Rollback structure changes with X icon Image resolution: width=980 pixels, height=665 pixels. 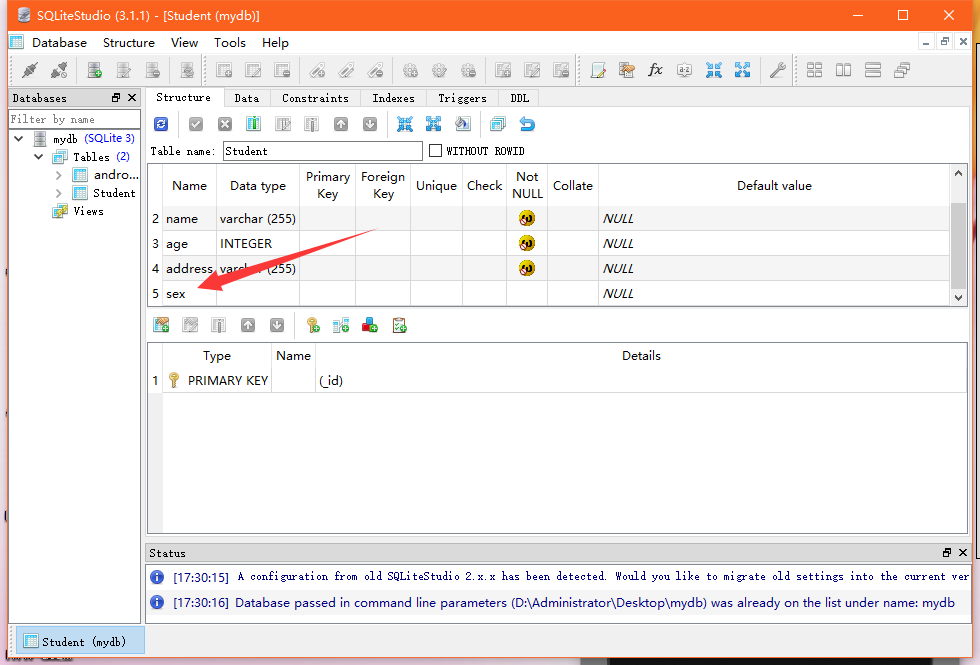[225, 124]
